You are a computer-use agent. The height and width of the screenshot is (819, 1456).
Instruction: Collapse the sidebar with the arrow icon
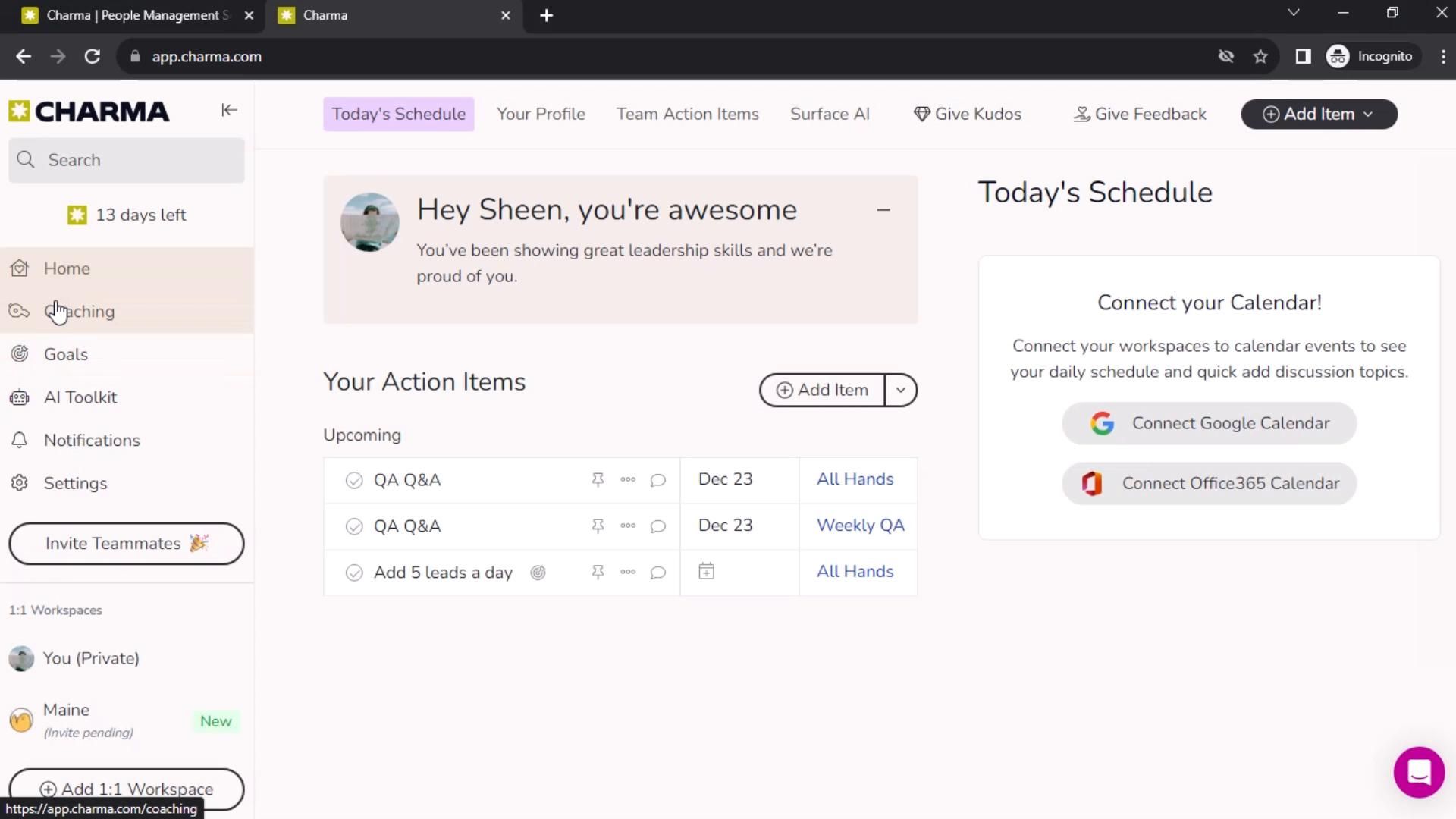[x=229, y=111]
